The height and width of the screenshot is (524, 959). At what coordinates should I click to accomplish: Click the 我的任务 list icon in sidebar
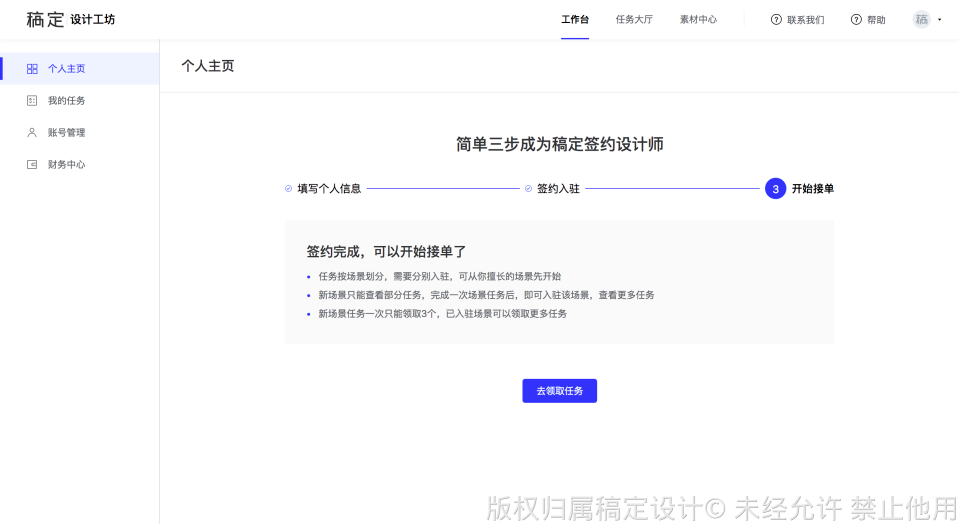click(32, 101)
